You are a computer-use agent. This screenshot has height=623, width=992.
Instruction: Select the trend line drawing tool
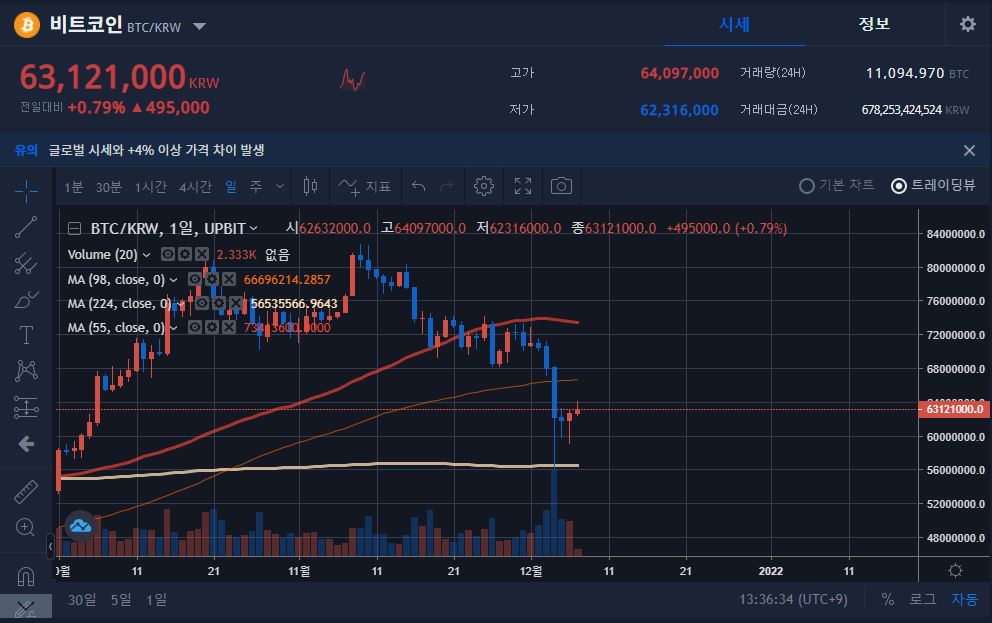[x=26, y=226]
